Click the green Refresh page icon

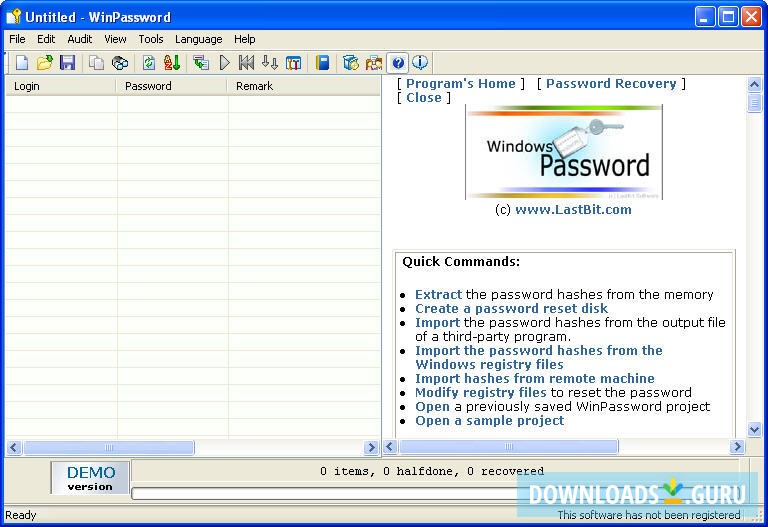[148, 63]
